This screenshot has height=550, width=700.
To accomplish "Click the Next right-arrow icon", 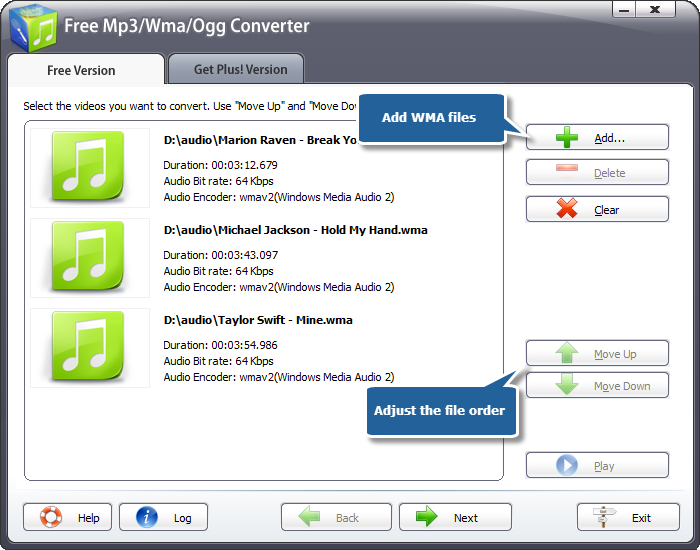I will pos(427,517).
